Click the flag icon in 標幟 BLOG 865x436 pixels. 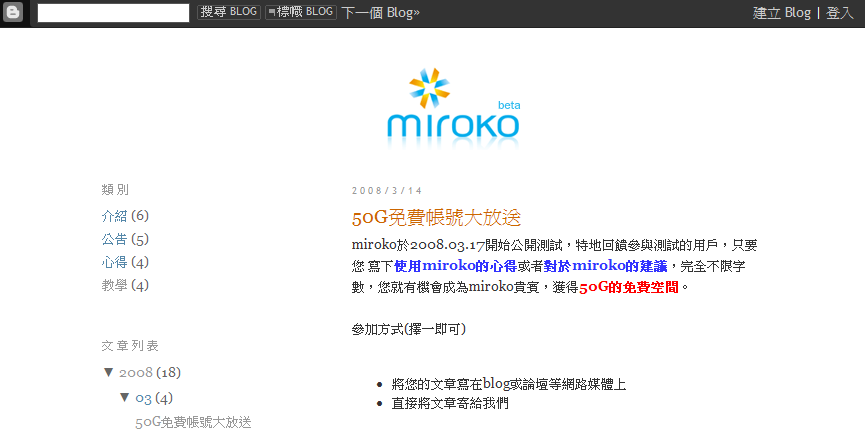pos(272,12)
